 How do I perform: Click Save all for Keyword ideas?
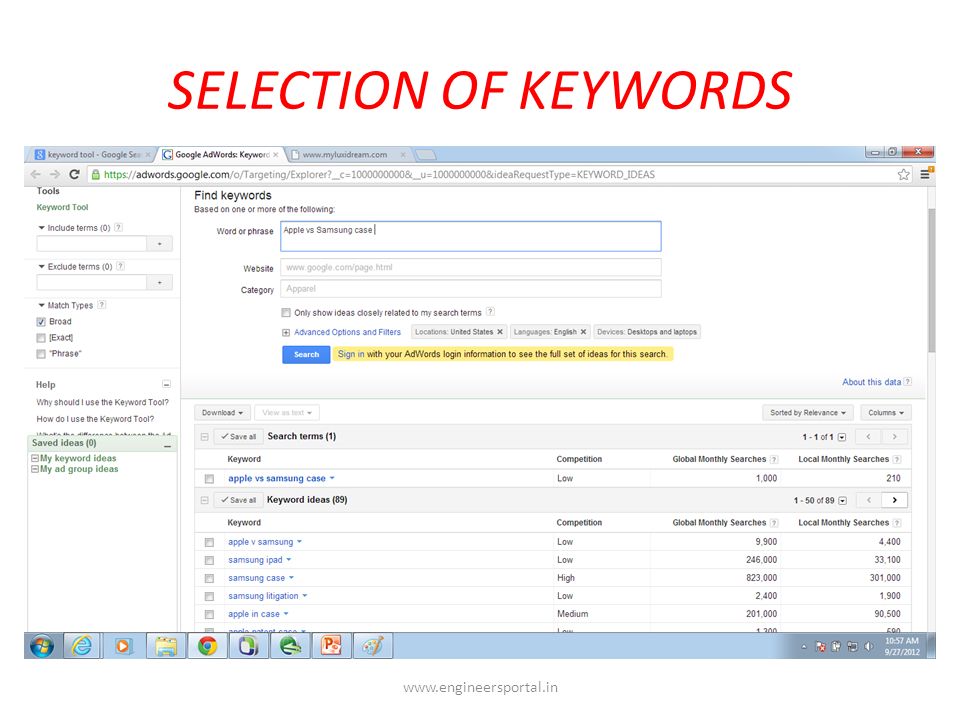pos(239,500)
